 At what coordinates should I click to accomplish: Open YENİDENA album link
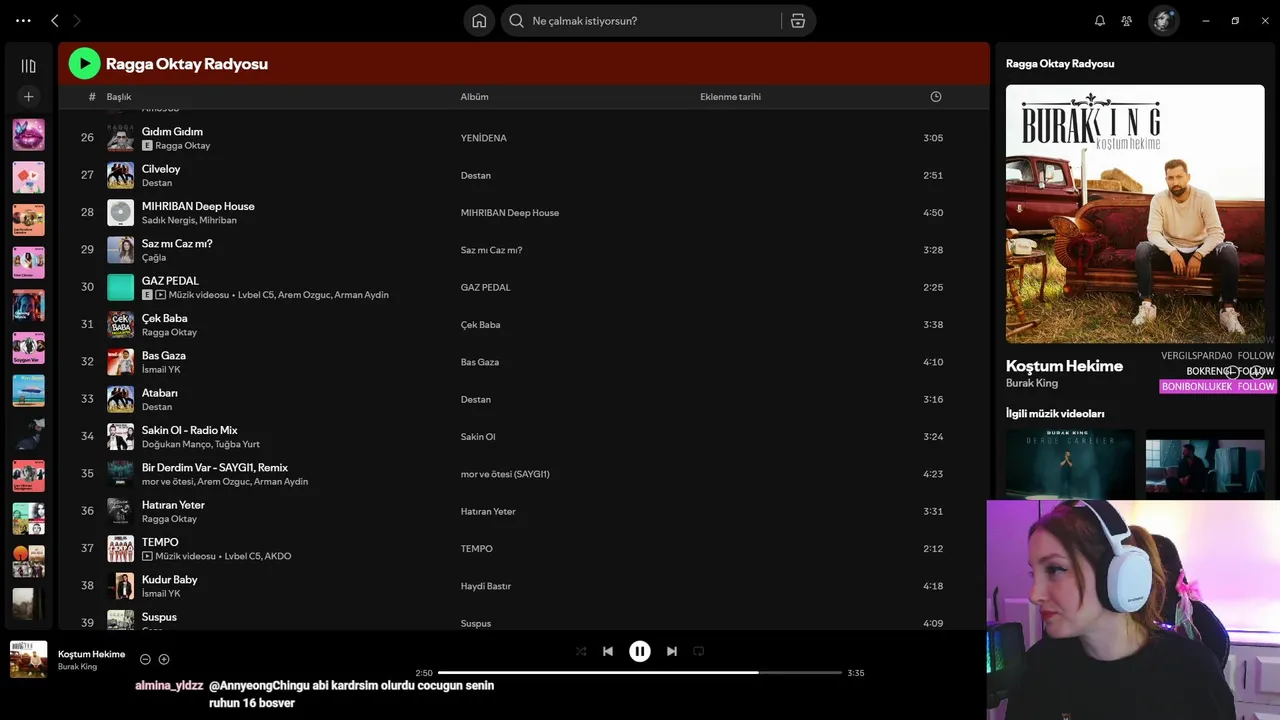tap(483, 138)
